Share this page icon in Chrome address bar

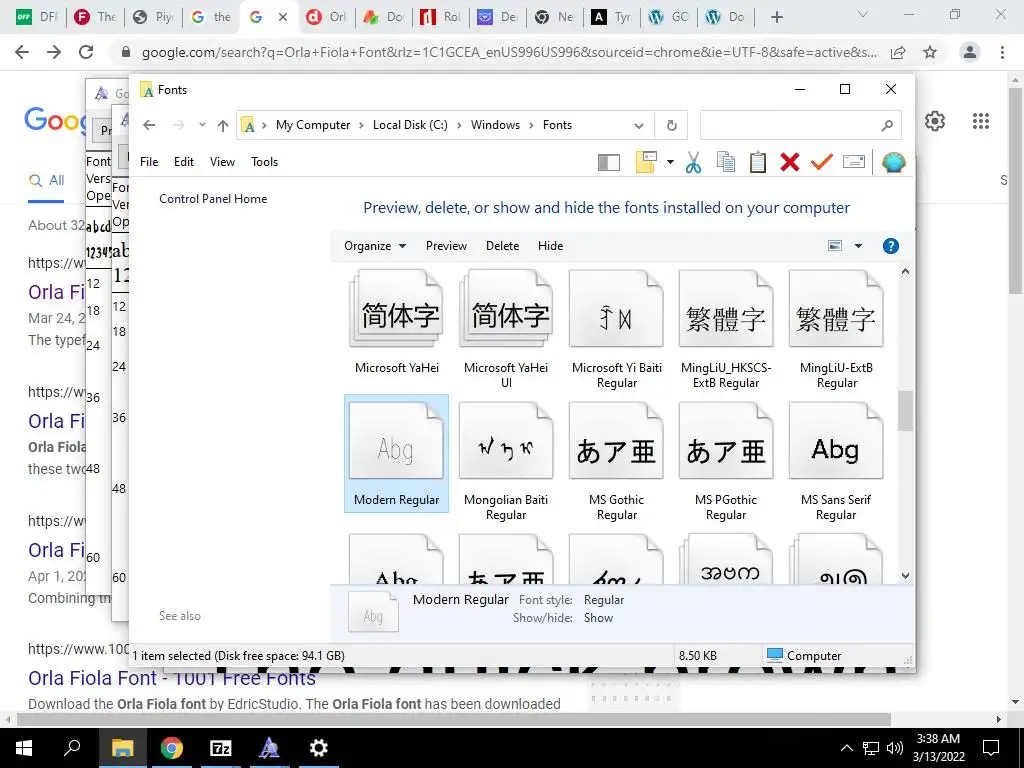pyautogui.click(x=898, y=52)
